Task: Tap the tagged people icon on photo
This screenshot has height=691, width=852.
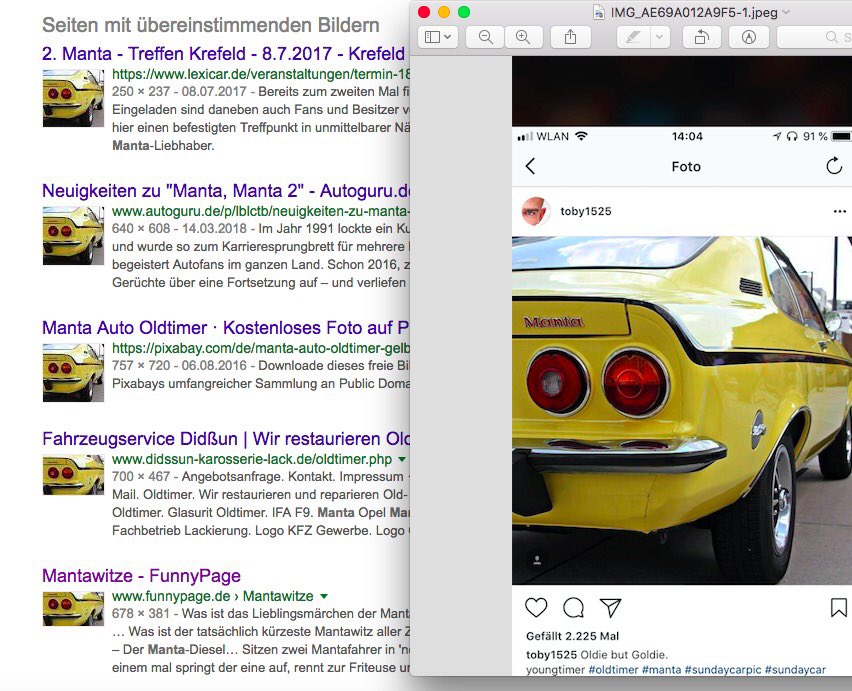Action: 537,561
